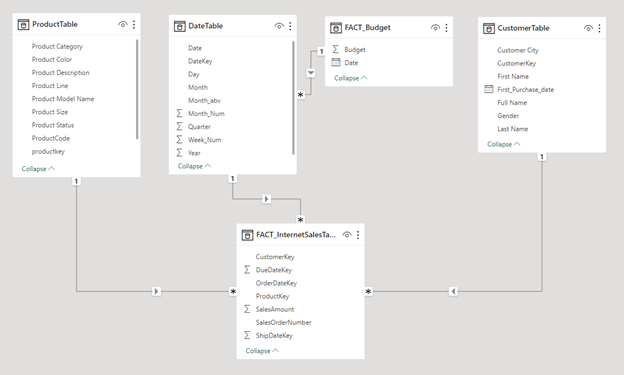The height and width of the screenshot is (375, 624).
Task: Select the Product Color field
Action: point(52,59)
